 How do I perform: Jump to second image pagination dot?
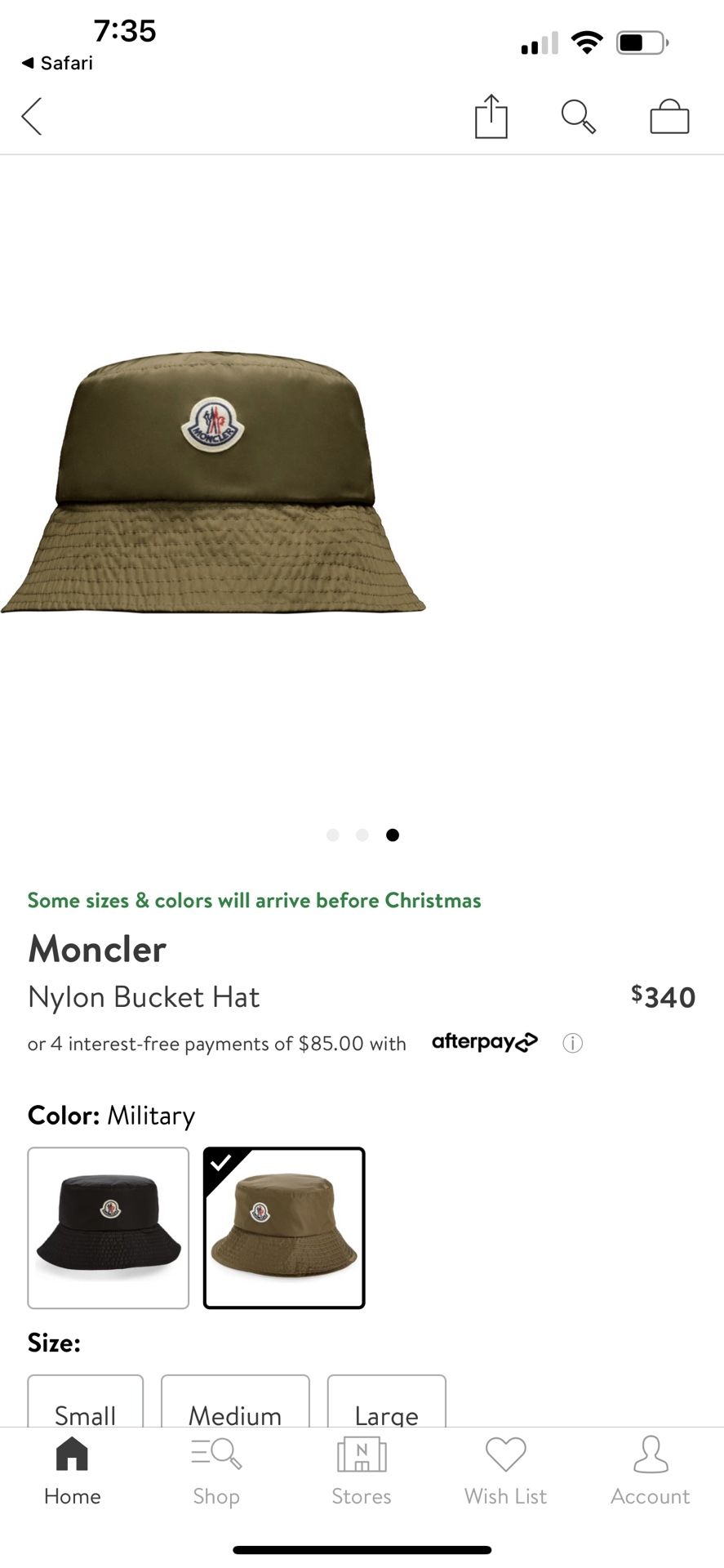point(362,835)
